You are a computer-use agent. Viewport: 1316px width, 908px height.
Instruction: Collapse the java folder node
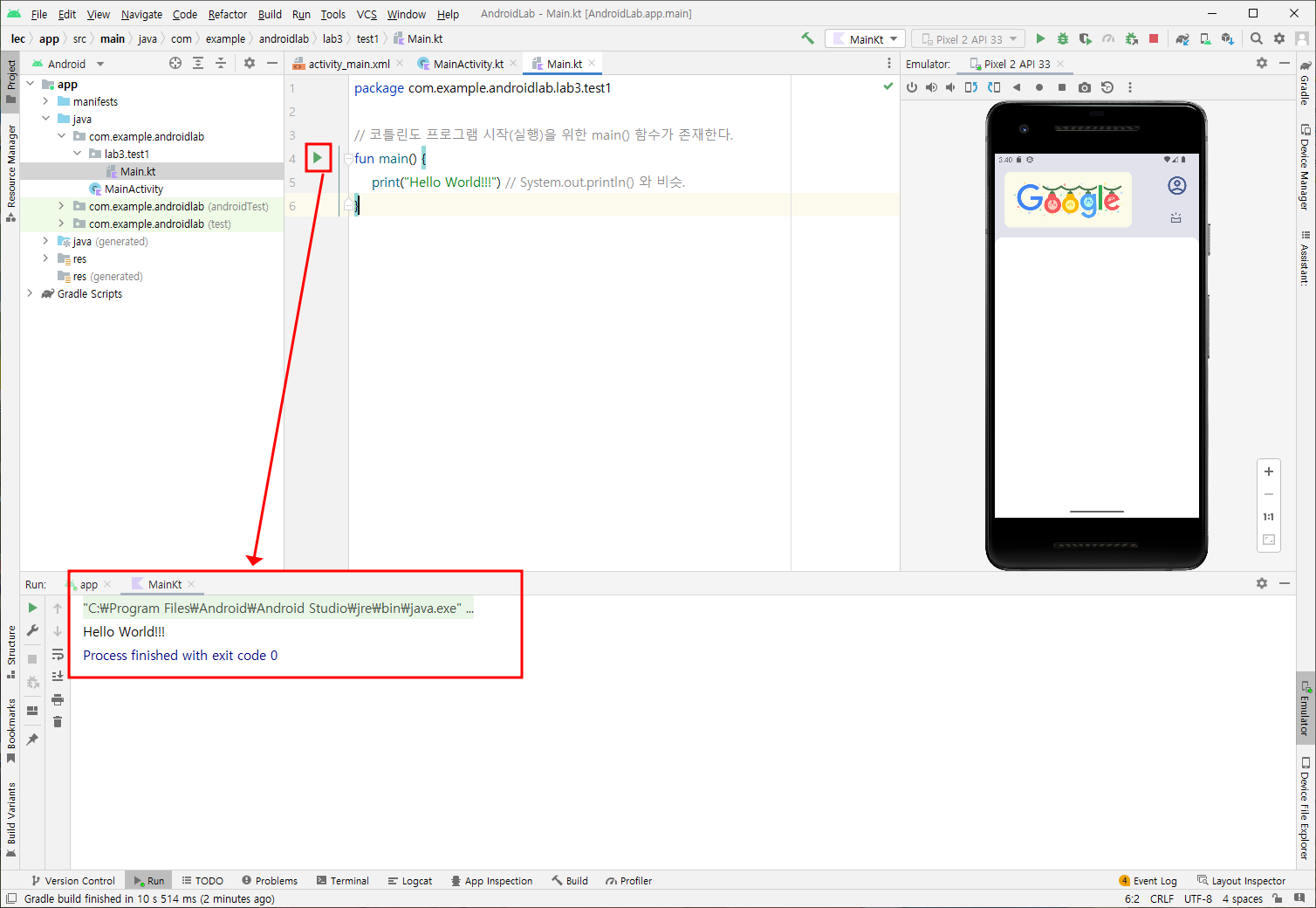[45, 119]
